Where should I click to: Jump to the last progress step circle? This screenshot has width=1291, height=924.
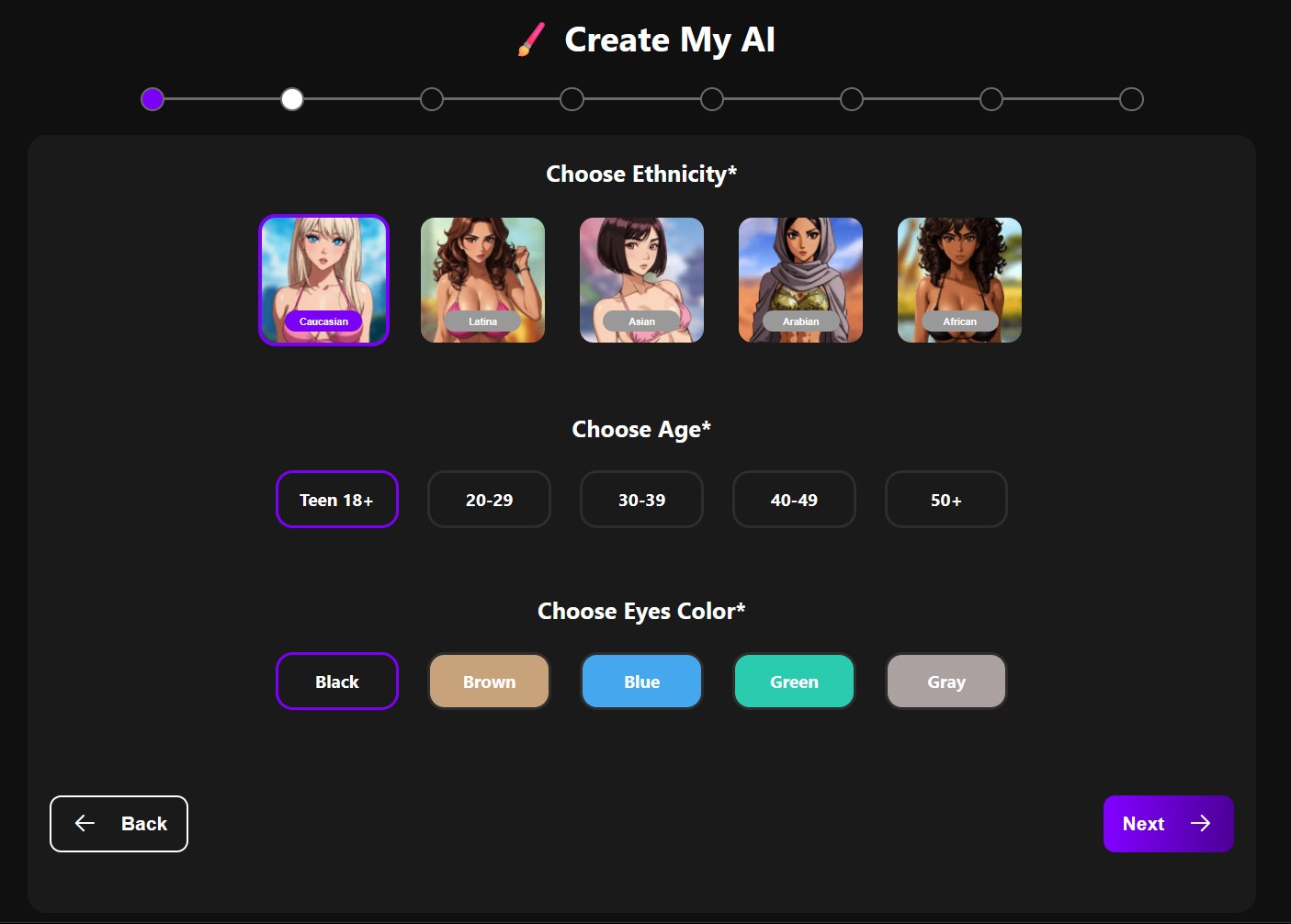tap(1131, 99)
